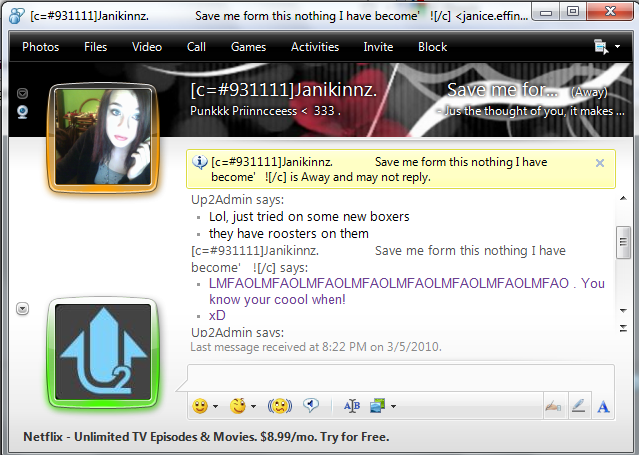This screenshot has width=639, height=455.
Task: Click the info icon in Away notice
Action: pyautogui.click(x=200, y=163)
